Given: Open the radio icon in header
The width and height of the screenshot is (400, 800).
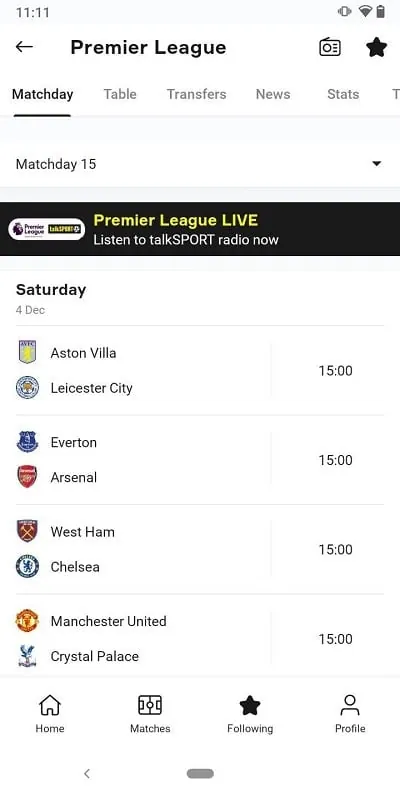Looking at the screenshot, I should click(x=330, y=47).
